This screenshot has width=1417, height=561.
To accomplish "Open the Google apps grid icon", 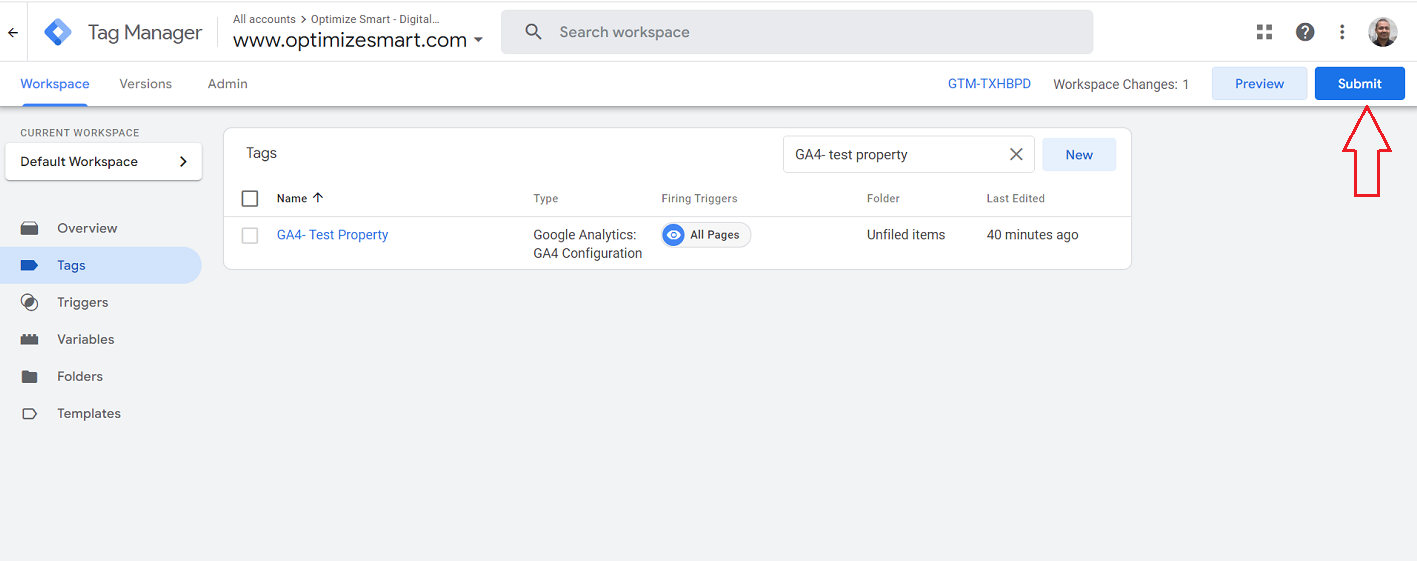I will coord(1264,32).
